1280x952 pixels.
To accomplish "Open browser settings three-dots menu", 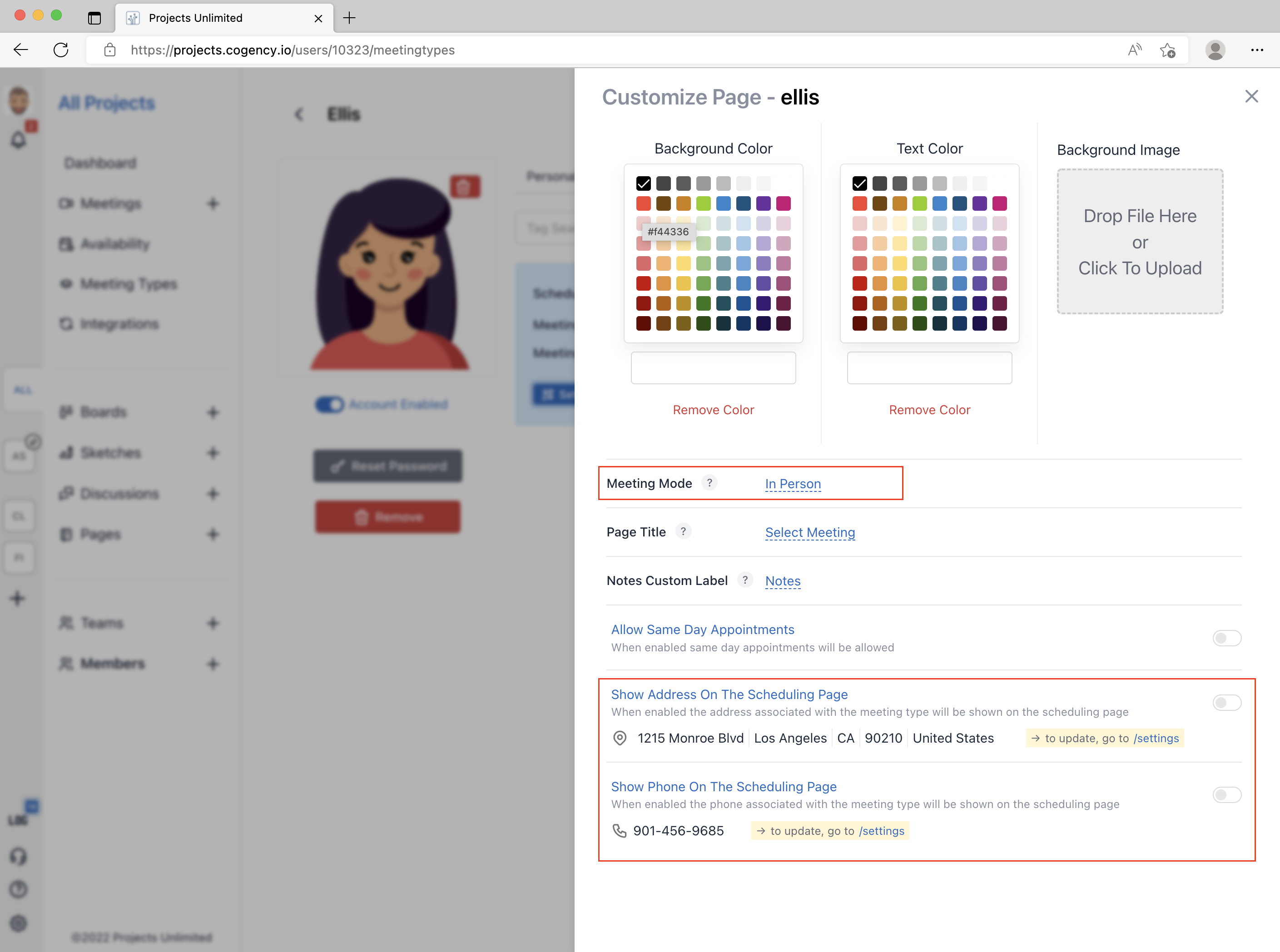I will click(1257, 50).
